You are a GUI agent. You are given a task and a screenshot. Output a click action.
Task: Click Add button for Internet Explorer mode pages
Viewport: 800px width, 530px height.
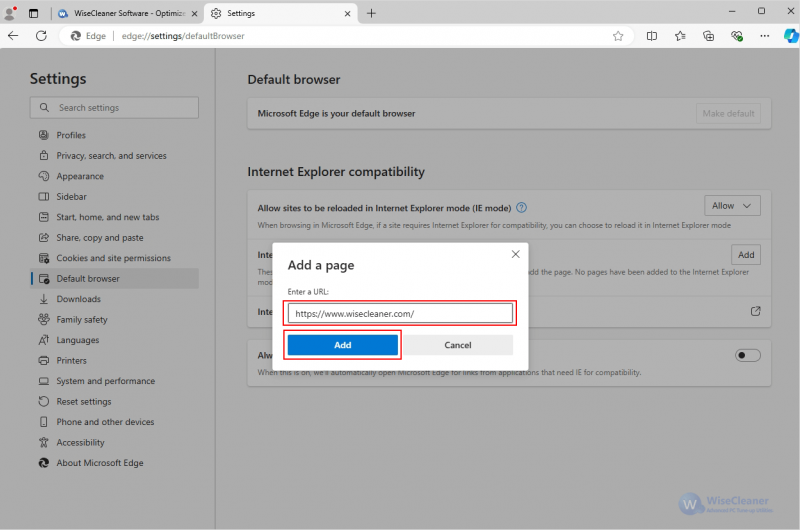746,255
